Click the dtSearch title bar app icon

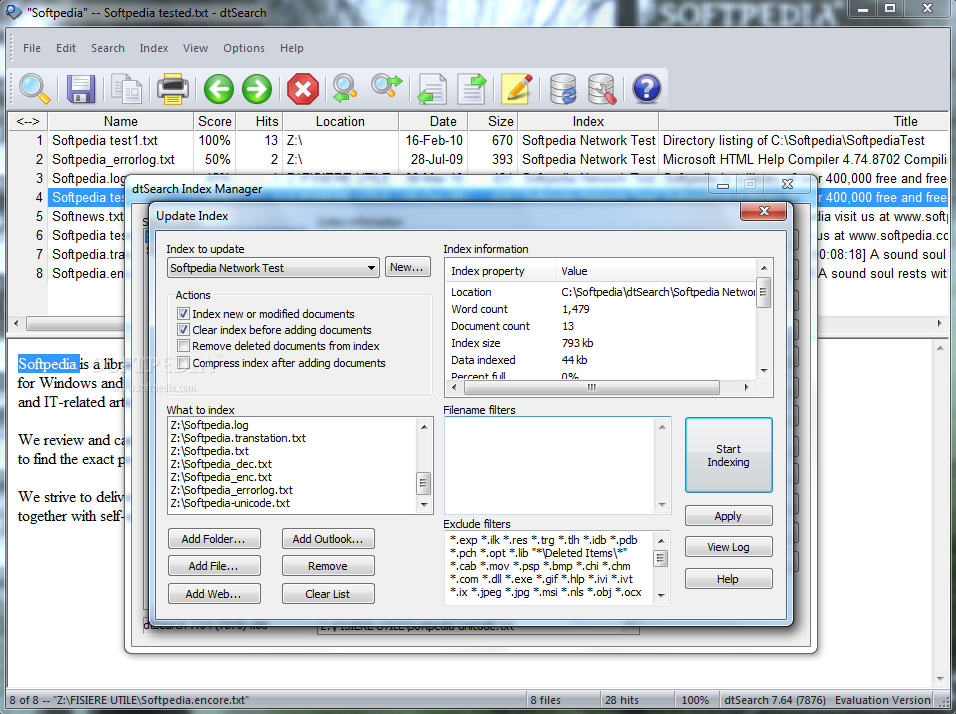pos(13,12)
